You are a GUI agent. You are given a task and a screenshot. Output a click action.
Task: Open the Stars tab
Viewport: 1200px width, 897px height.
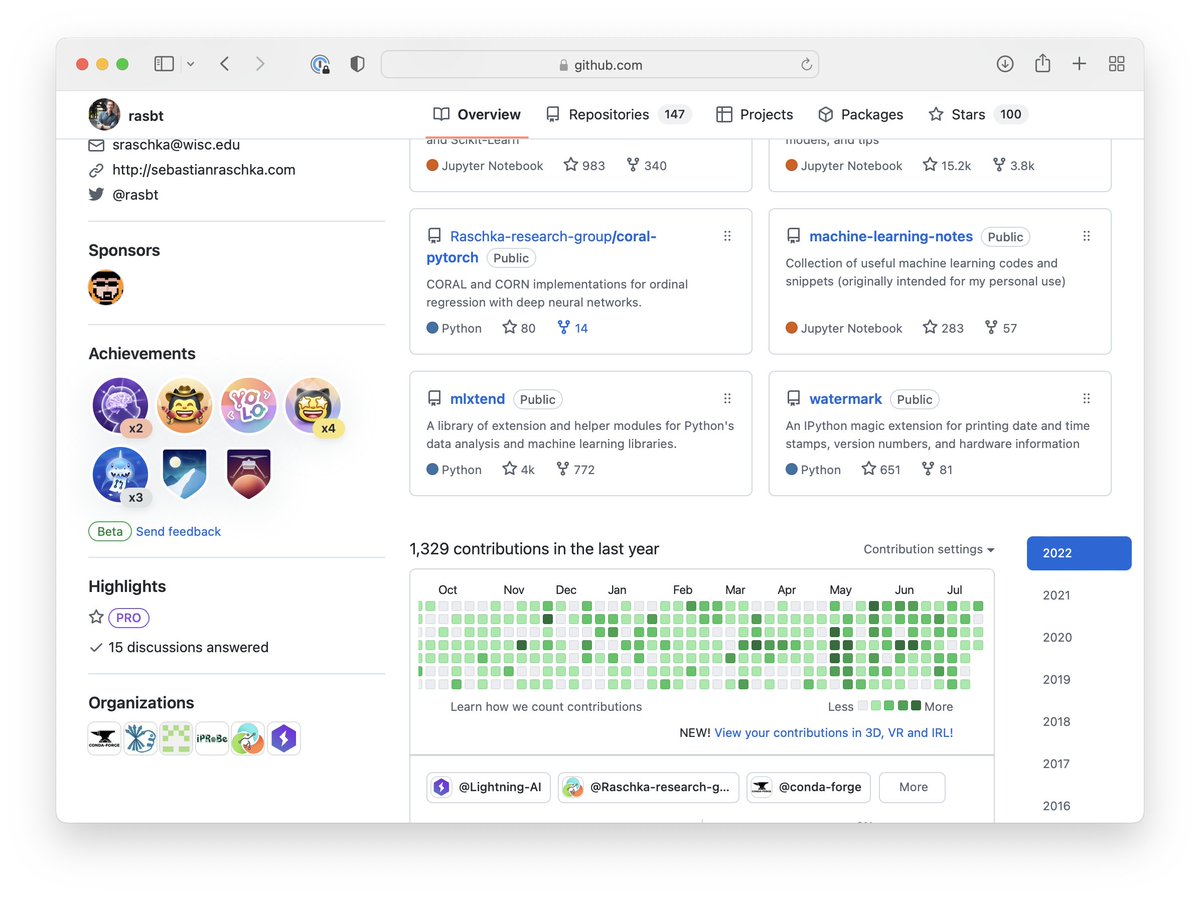978,114
